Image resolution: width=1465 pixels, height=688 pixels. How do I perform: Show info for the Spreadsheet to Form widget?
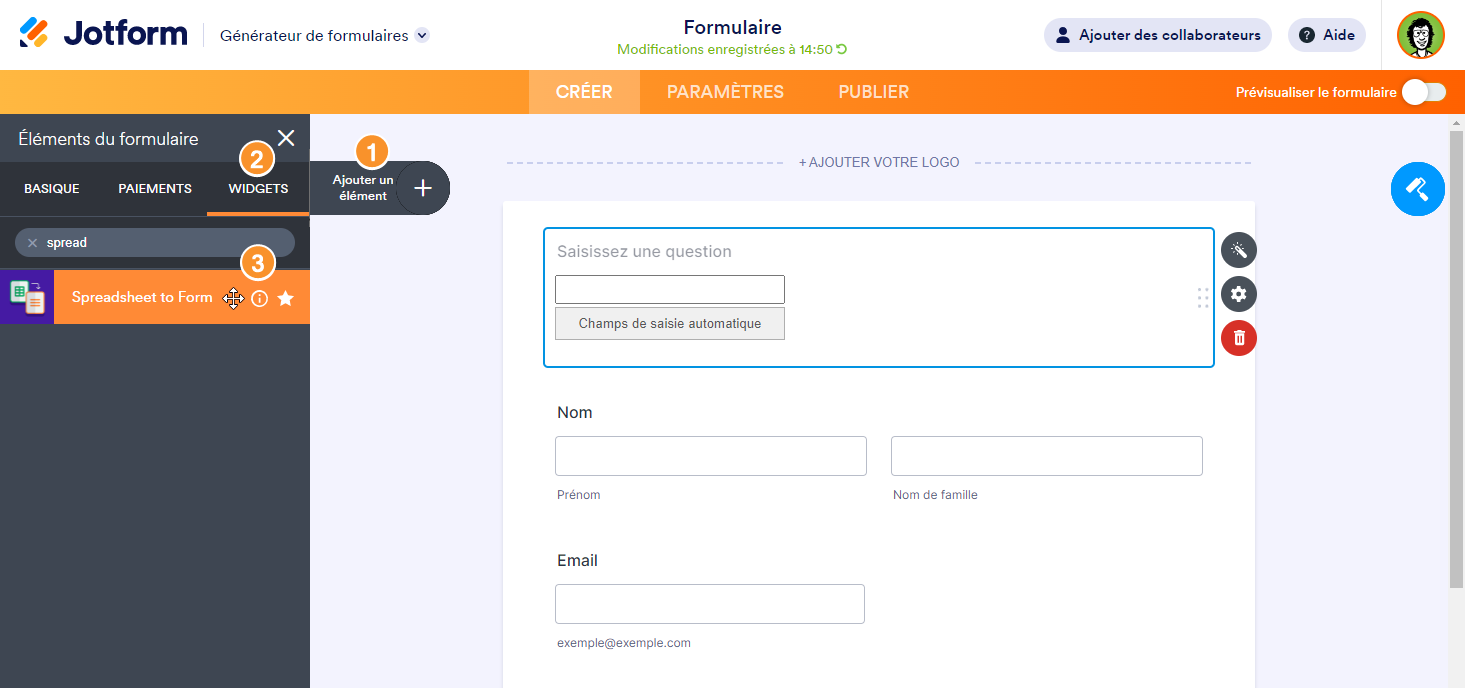pyautogui.click(x=260, y=298)
